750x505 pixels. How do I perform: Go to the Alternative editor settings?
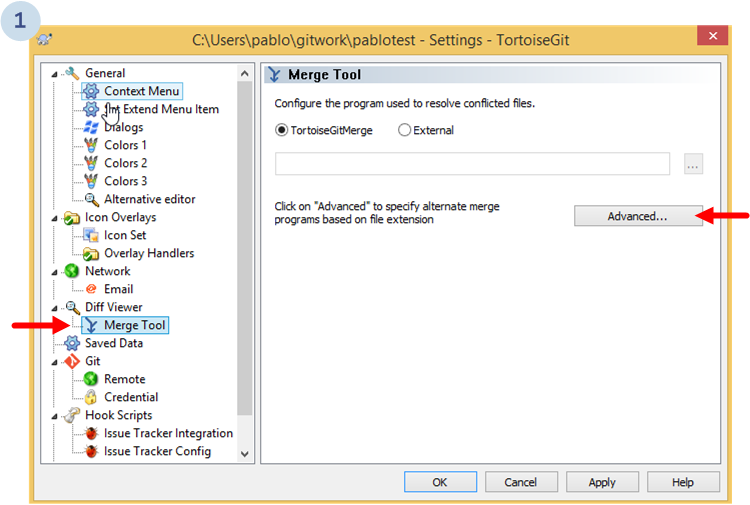coord(150,199)
